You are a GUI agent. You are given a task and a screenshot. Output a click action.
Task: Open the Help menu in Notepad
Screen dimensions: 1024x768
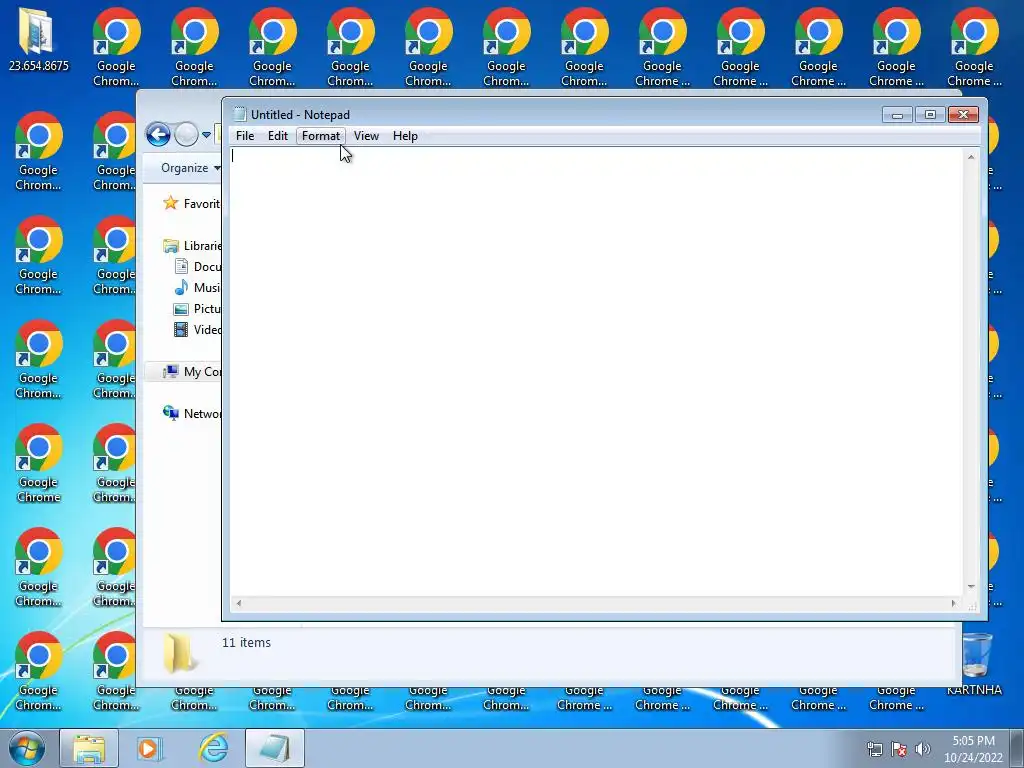[405, 136]
